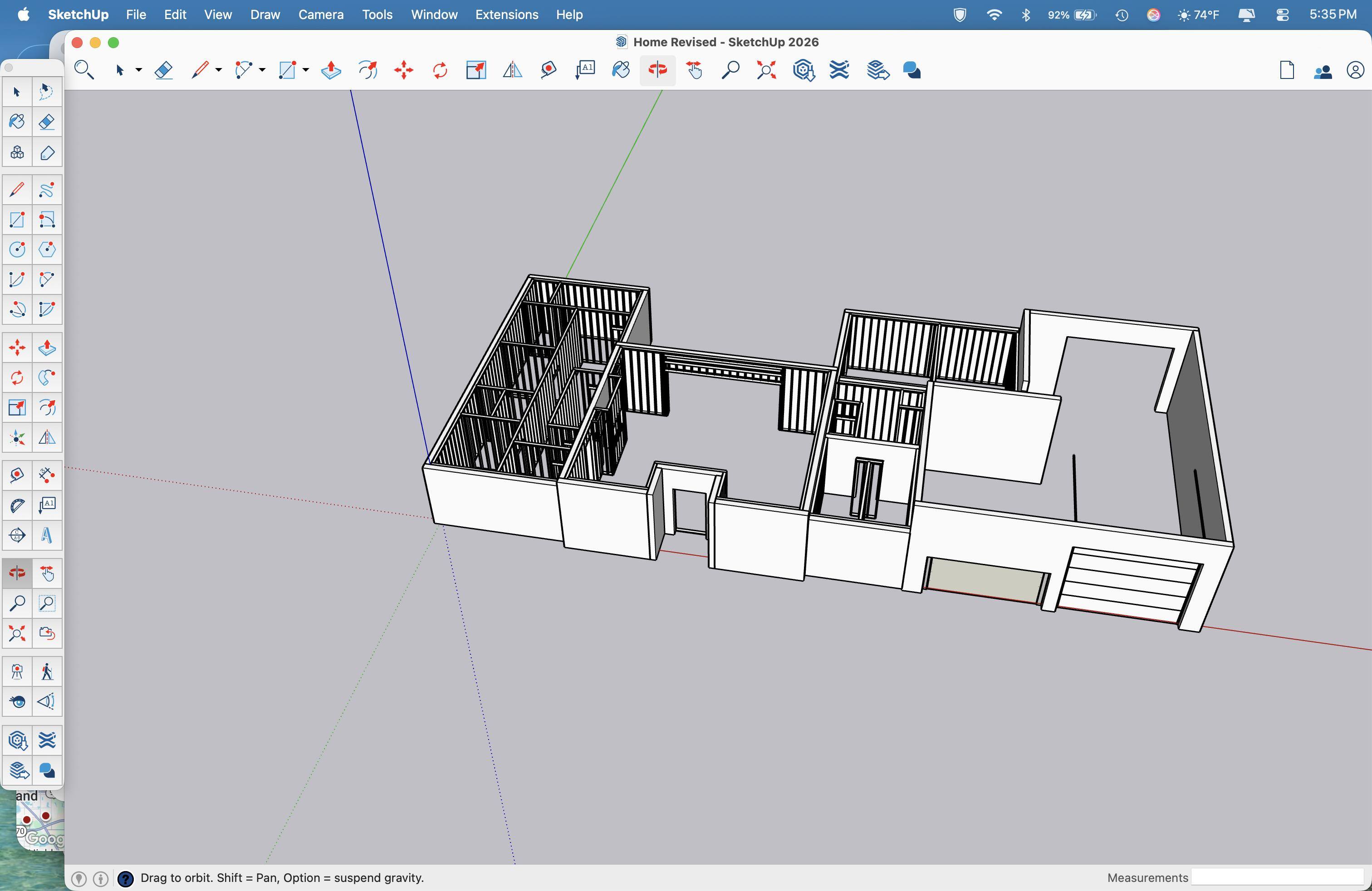Click Push/Pull in the top toolbar

click(331, 70)
